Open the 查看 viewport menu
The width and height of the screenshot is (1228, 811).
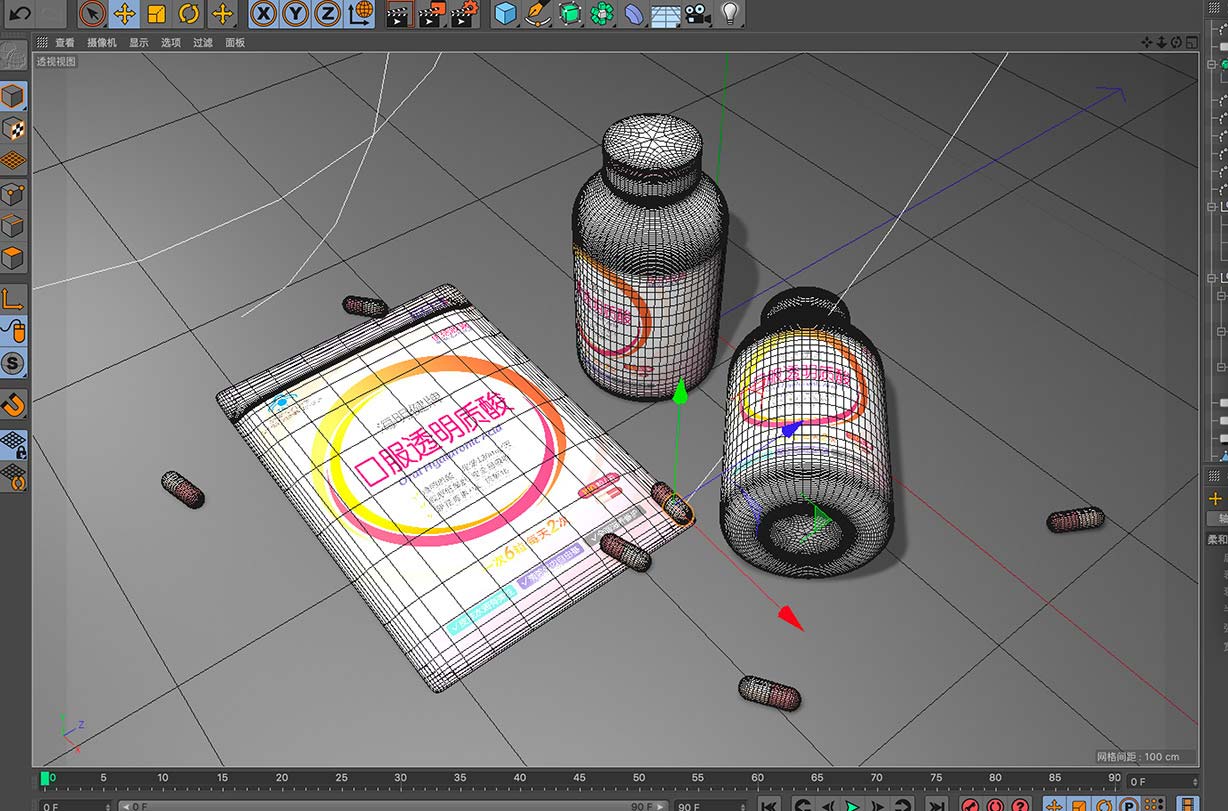coord(65,43)
